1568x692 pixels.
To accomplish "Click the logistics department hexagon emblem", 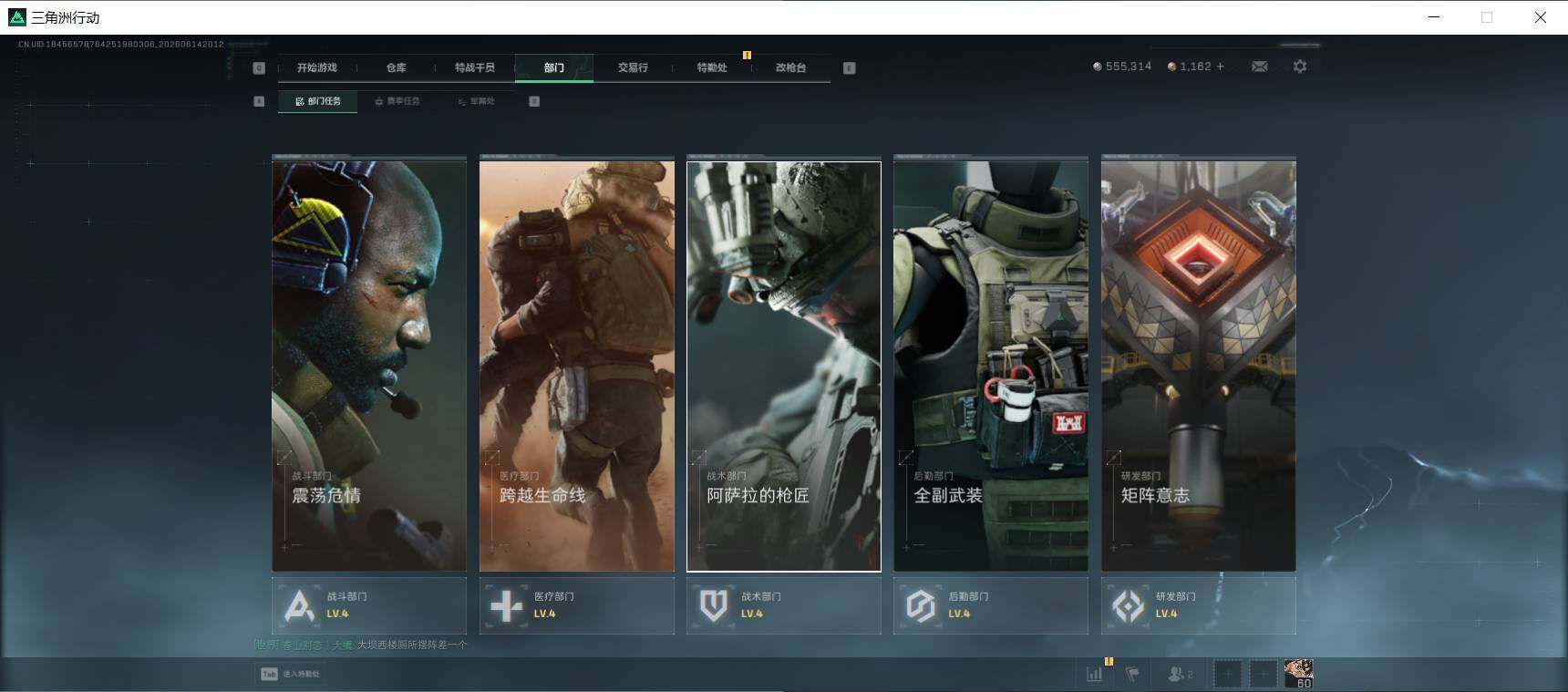I will pos(921,605).
